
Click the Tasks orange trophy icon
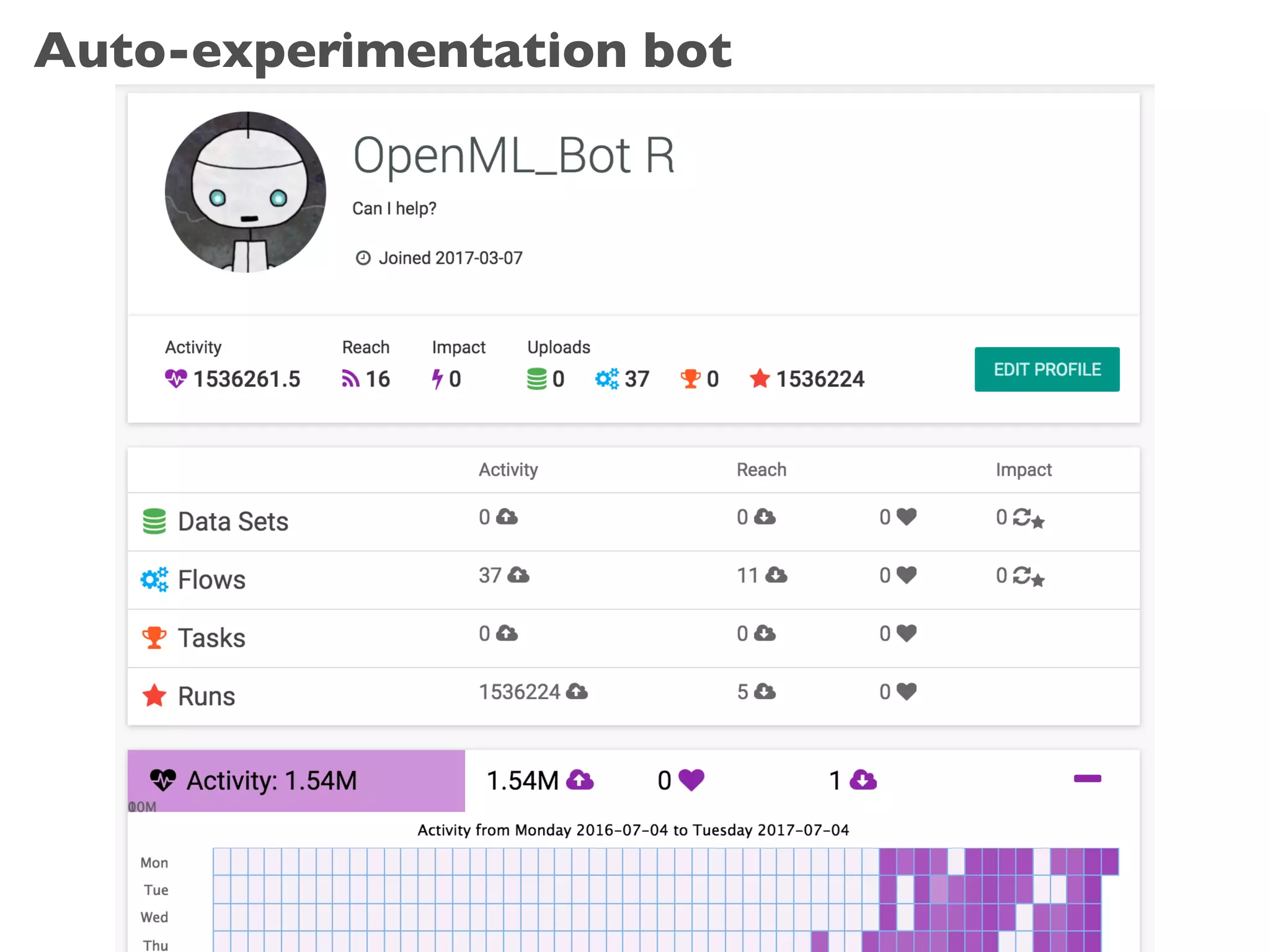point(154,638)
